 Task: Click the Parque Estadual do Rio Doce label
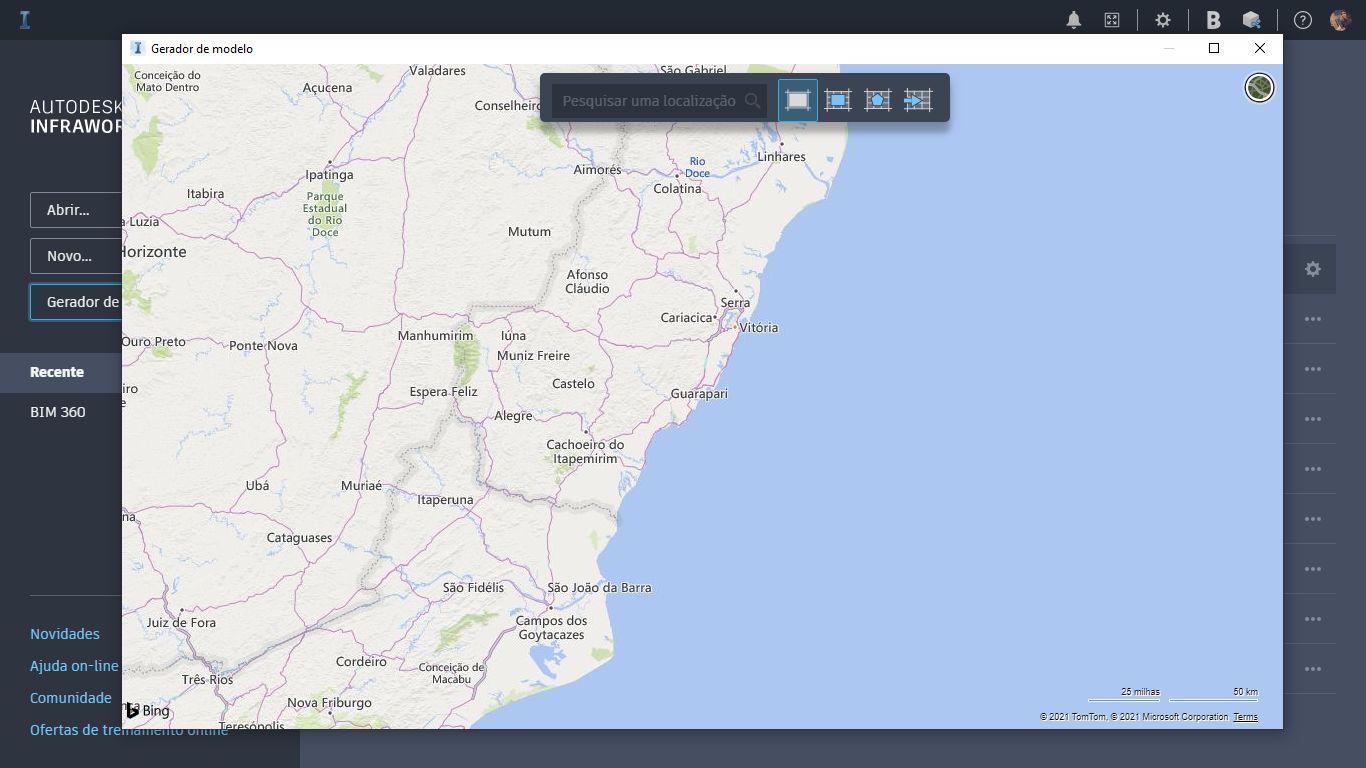325,215
